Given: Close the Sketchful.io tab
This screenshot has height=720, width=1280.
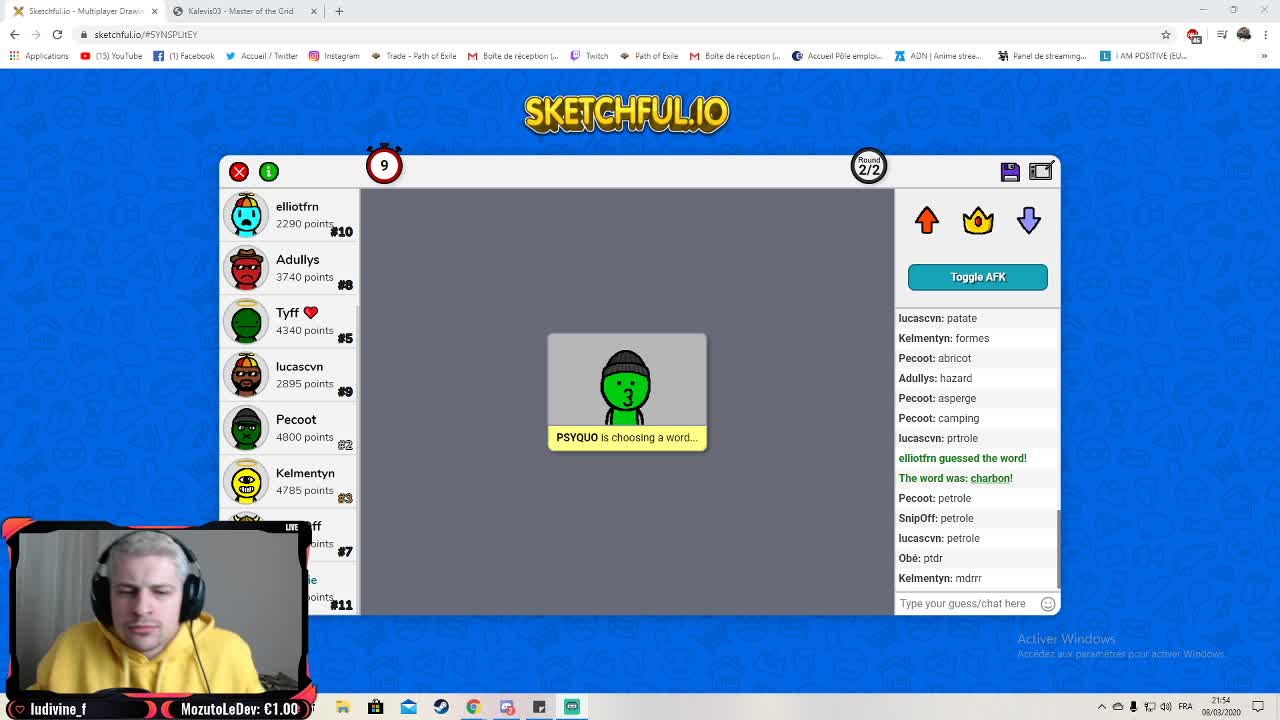Looking at the screenshot, I should pos(154,11).
